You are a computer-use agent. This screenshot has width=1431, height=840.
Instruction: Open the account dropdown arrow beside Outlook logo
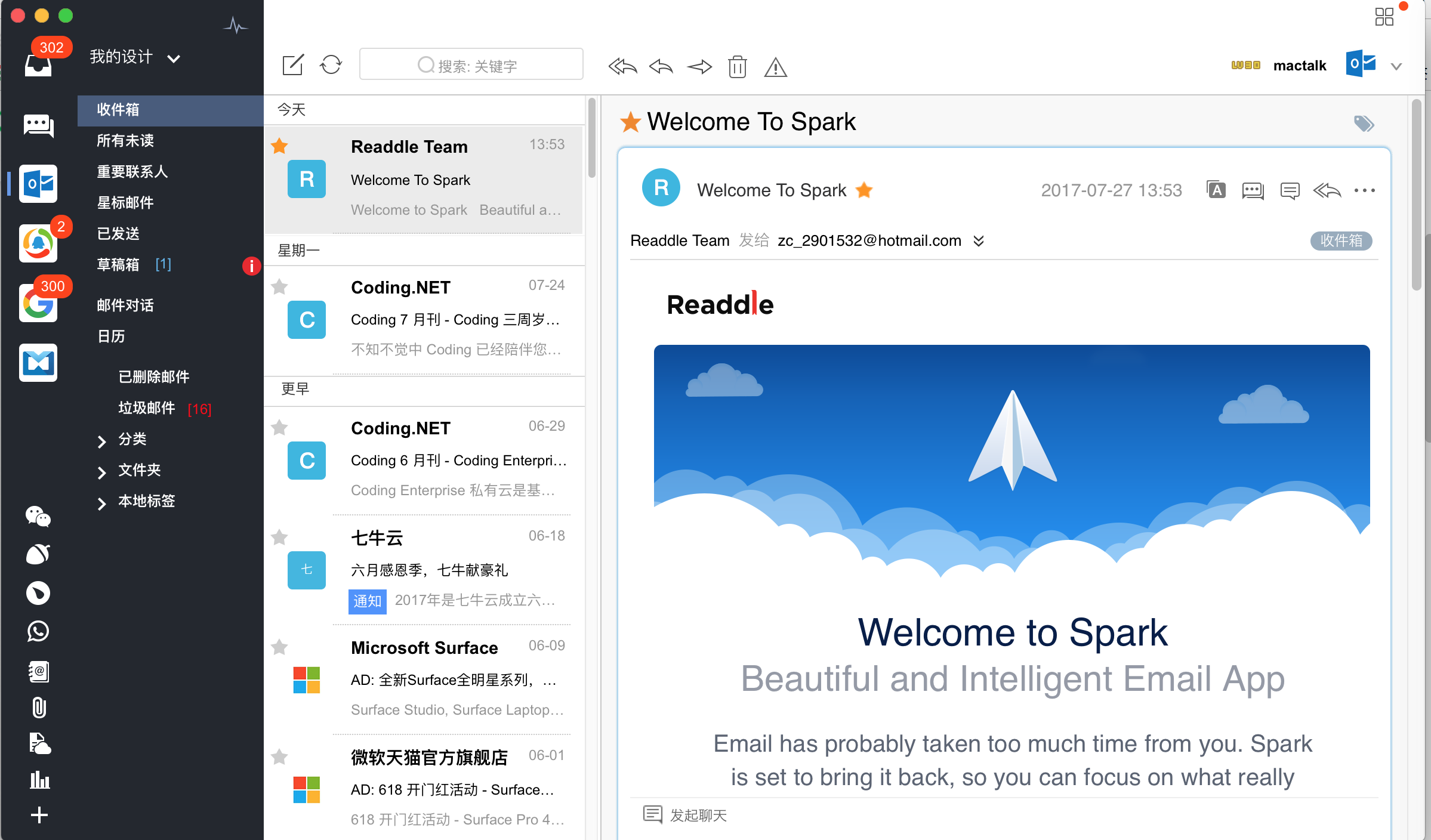pos(1396,66)
